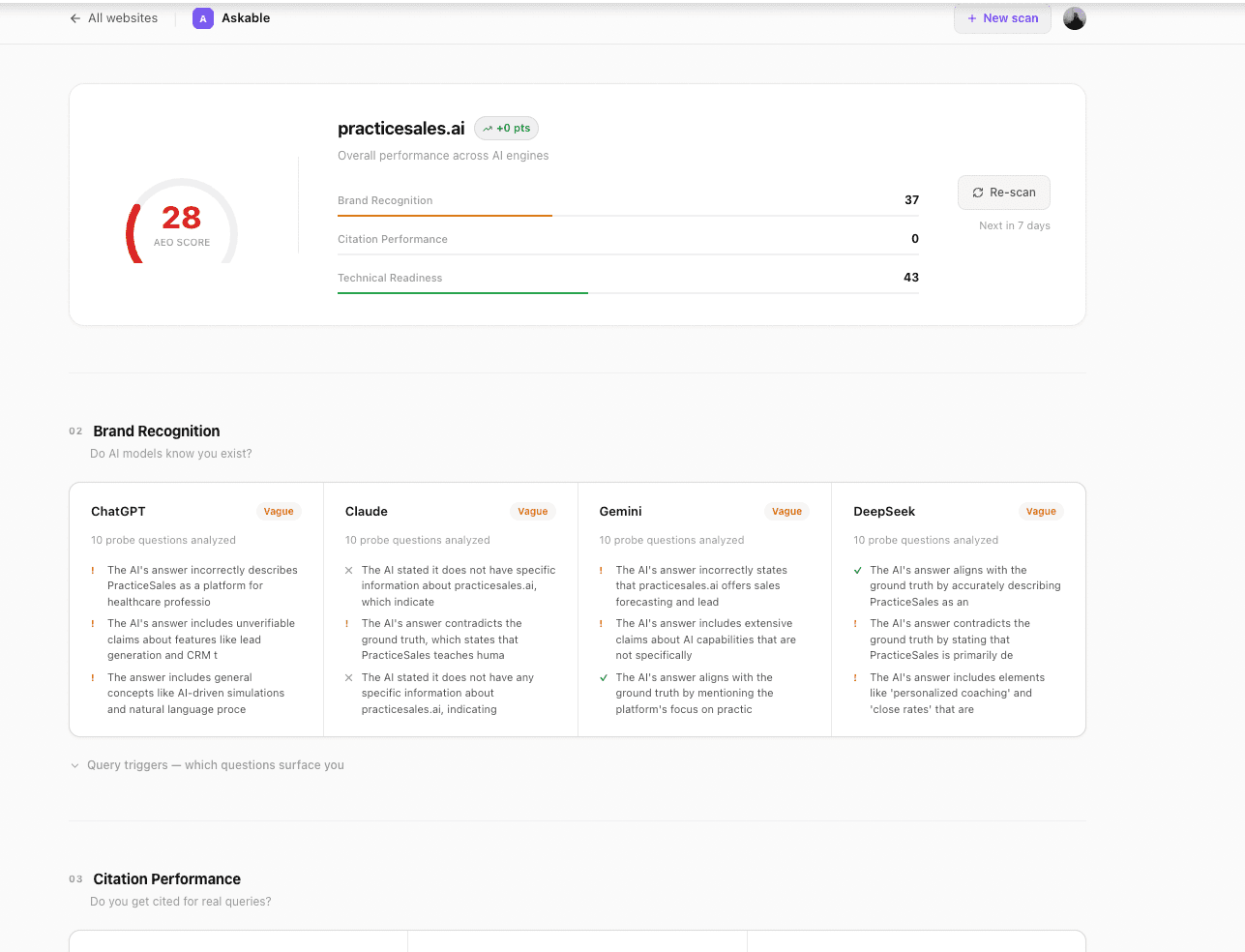Click 'Overall performance across AI engines' text
Image resolution: width=1245 pixels, height=952 pixels.
(x=443, y=156)
